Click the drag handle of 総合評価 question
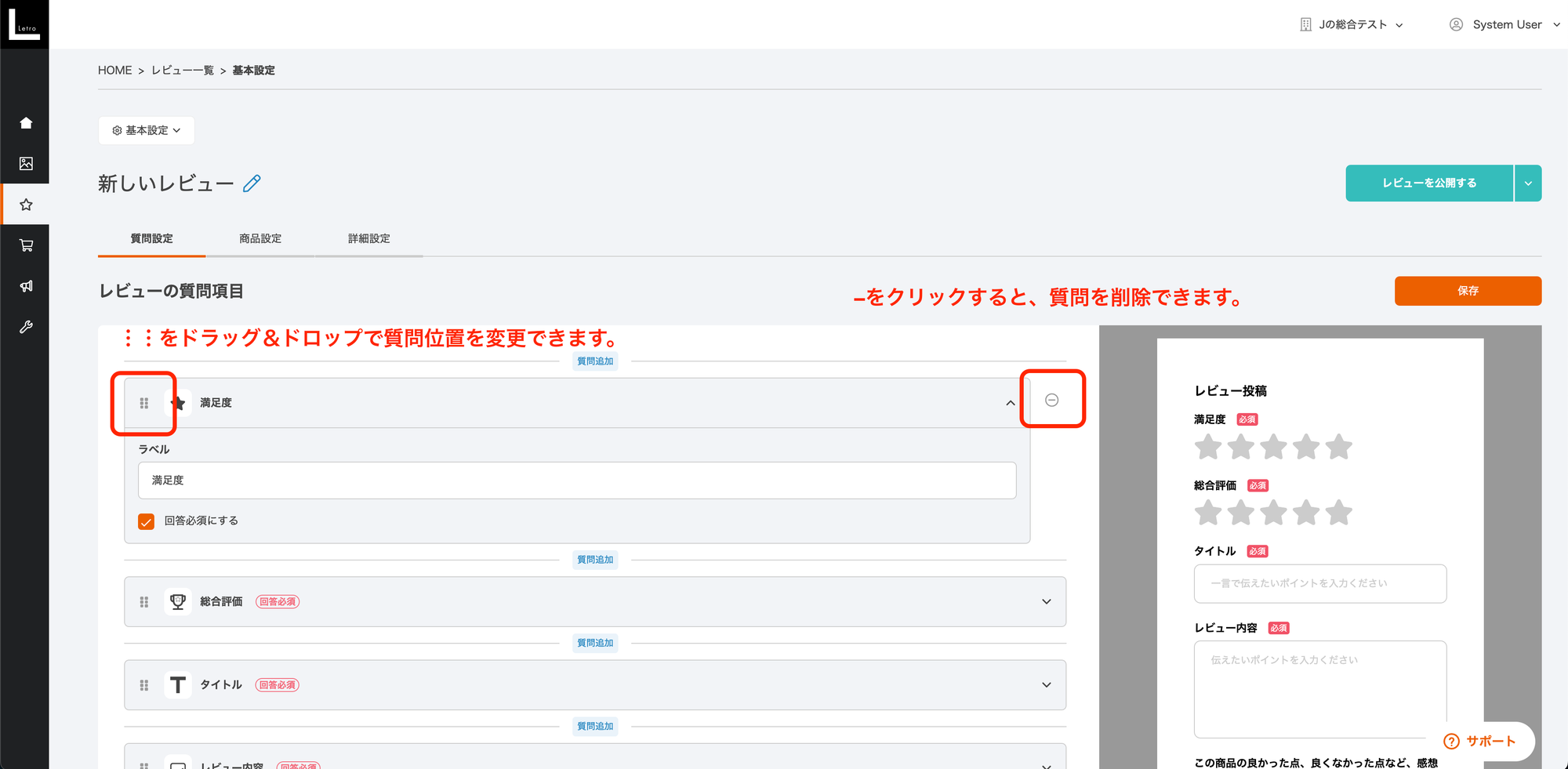The height and width of the screenshot is (769, 1568). (x=144, y=602)
